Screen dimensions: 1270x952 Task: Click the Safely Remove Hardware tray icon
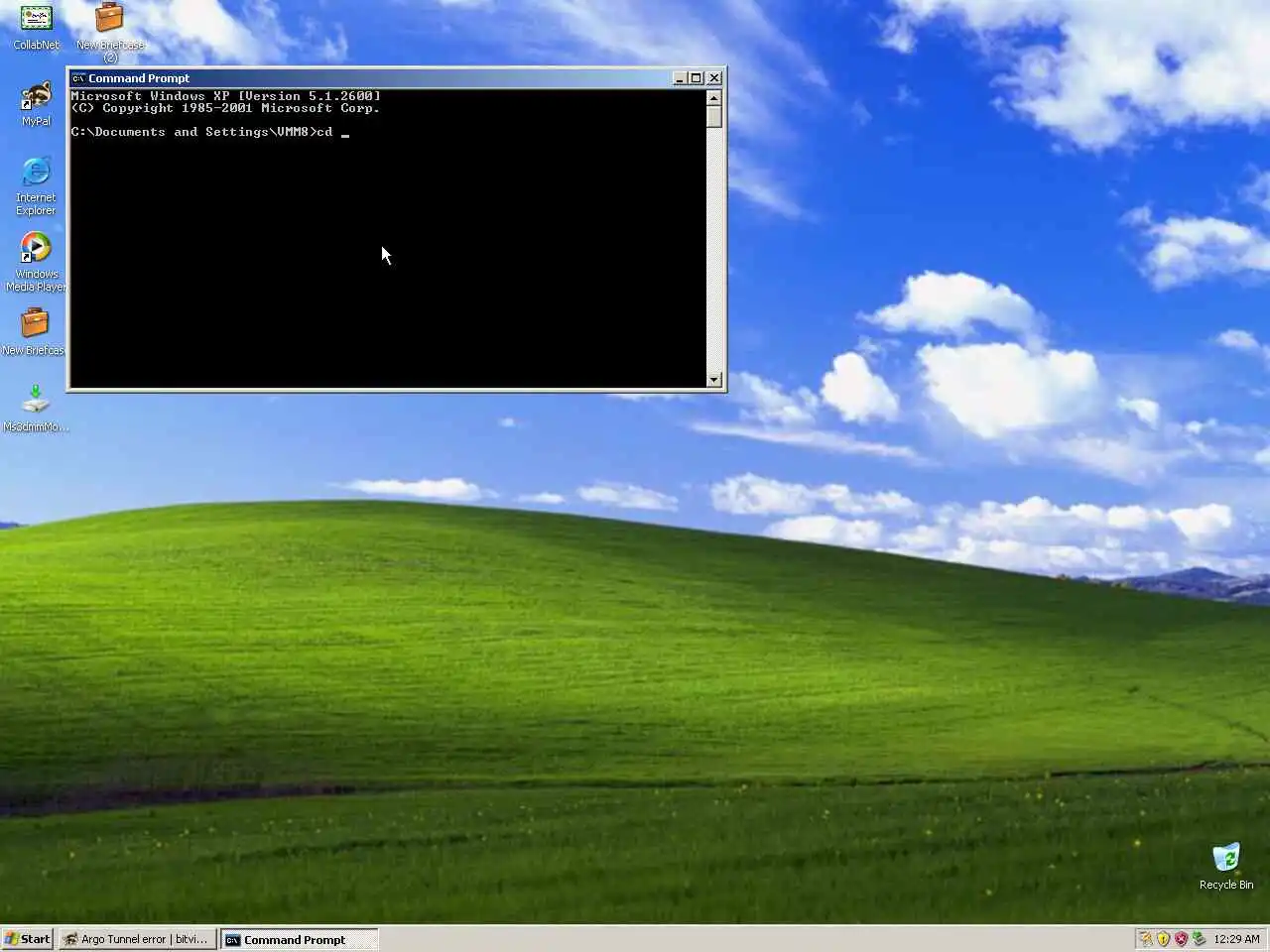click(1199, 939)
